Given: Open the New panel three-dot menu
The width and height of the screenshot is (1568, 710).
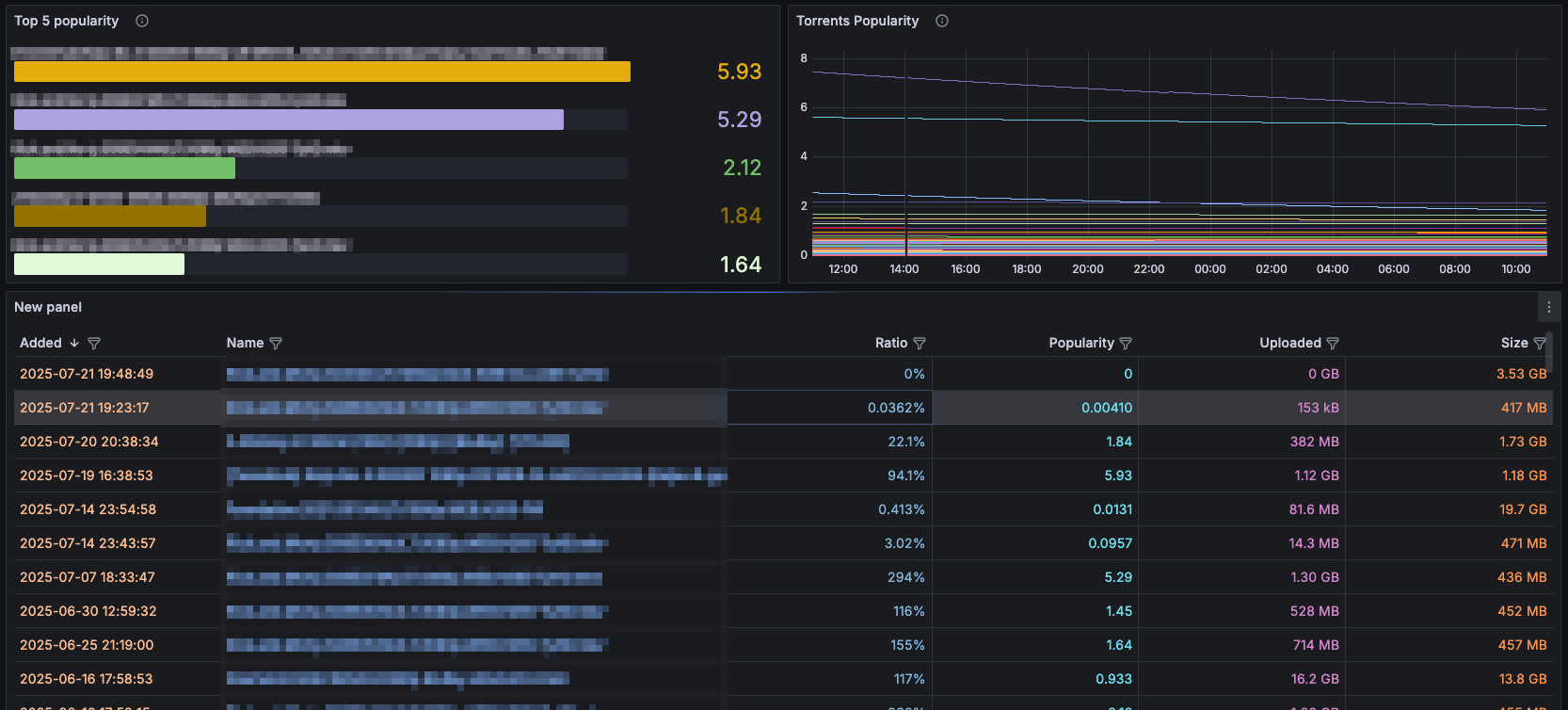Looking at the screenshot, I should point(1549,307).
